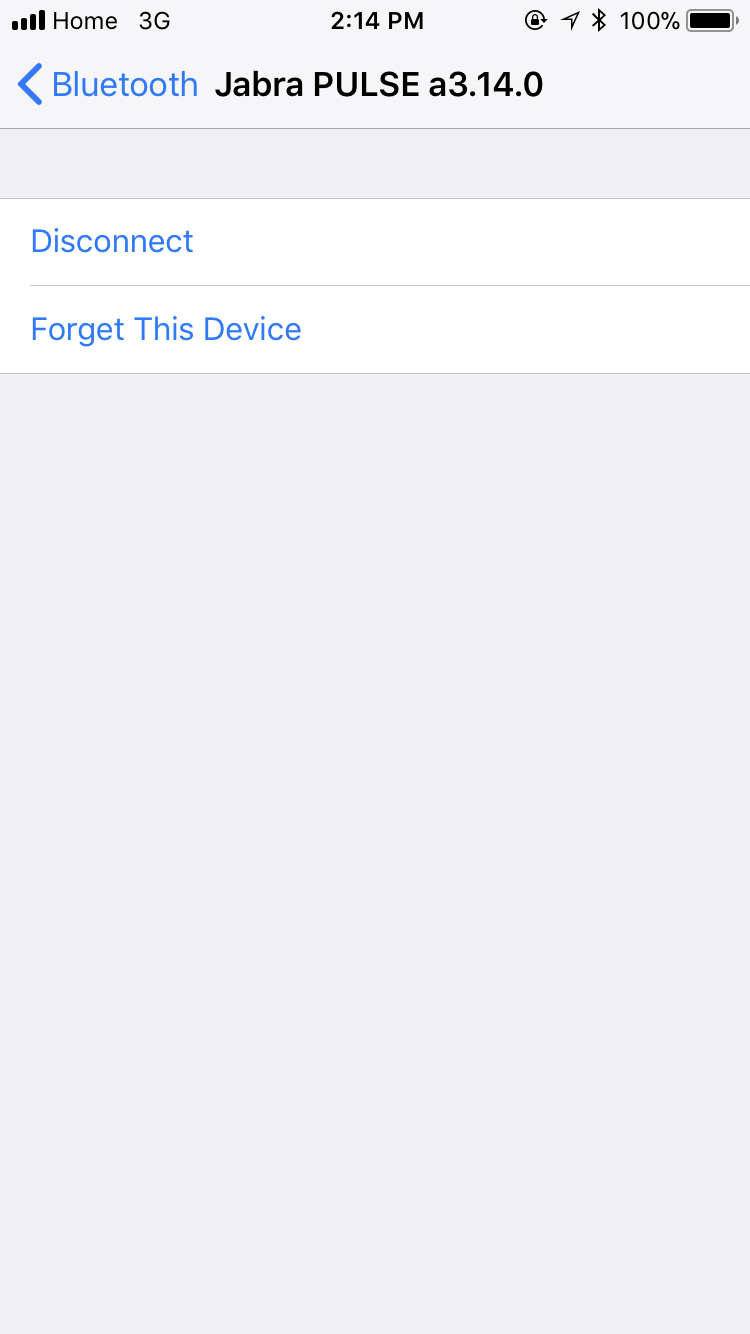Tap blank navigation bar right of title

(x=646, y=85)
